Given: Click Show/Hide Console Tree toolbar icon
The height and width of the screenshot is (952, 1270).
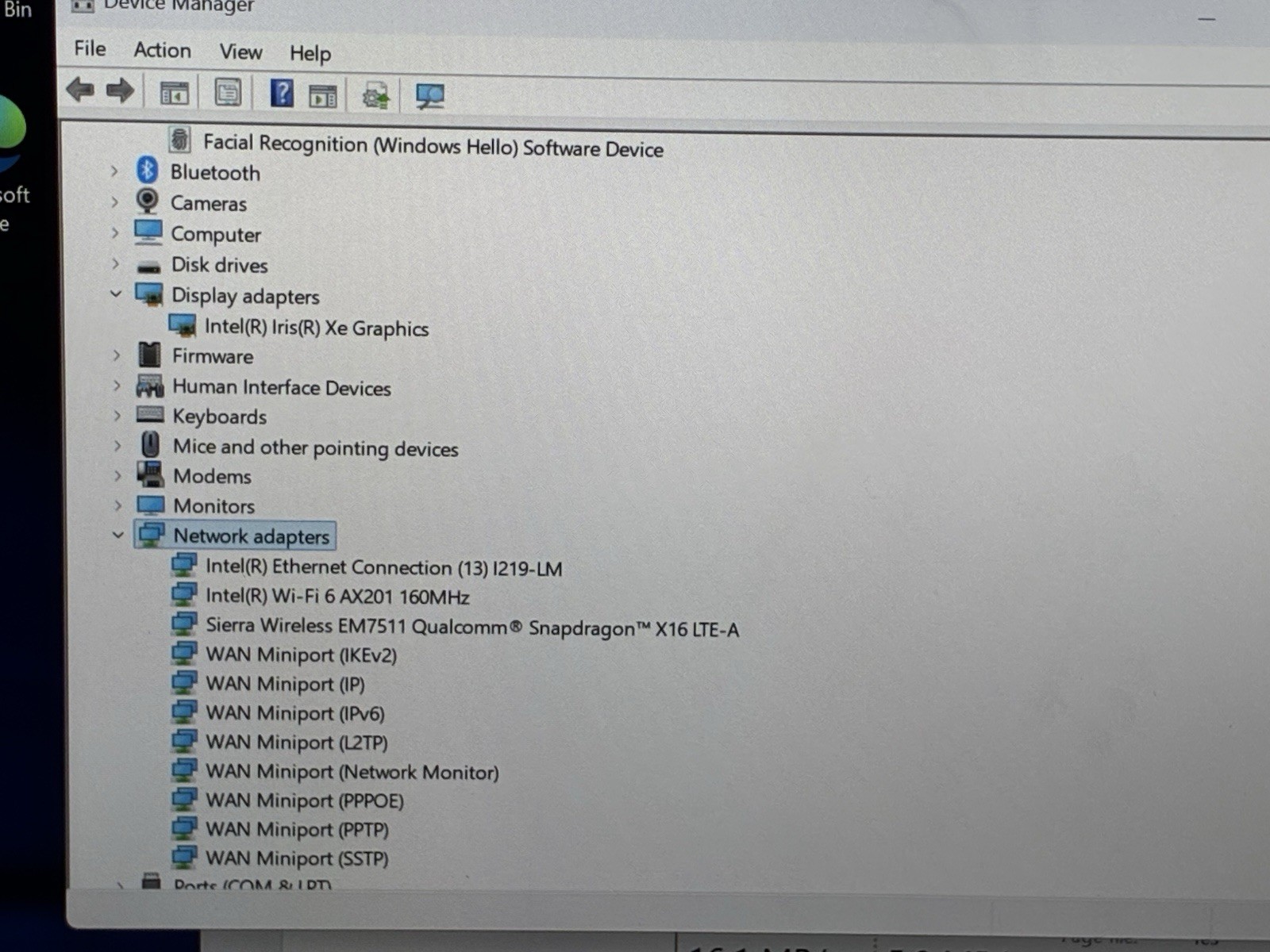Looking at the screenshot, I should pos(174,93).
